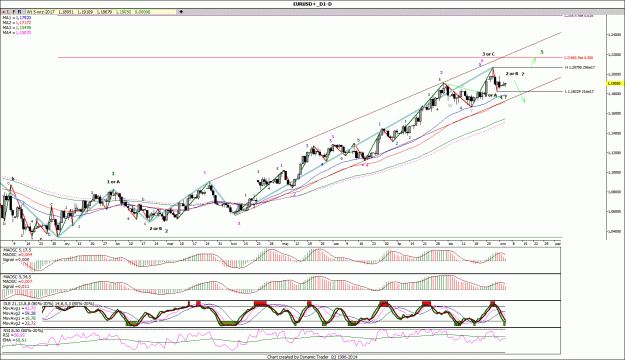Click the EURUSD chart window title
The width and height of the screenshot is (625, 360).
point(312,4)
